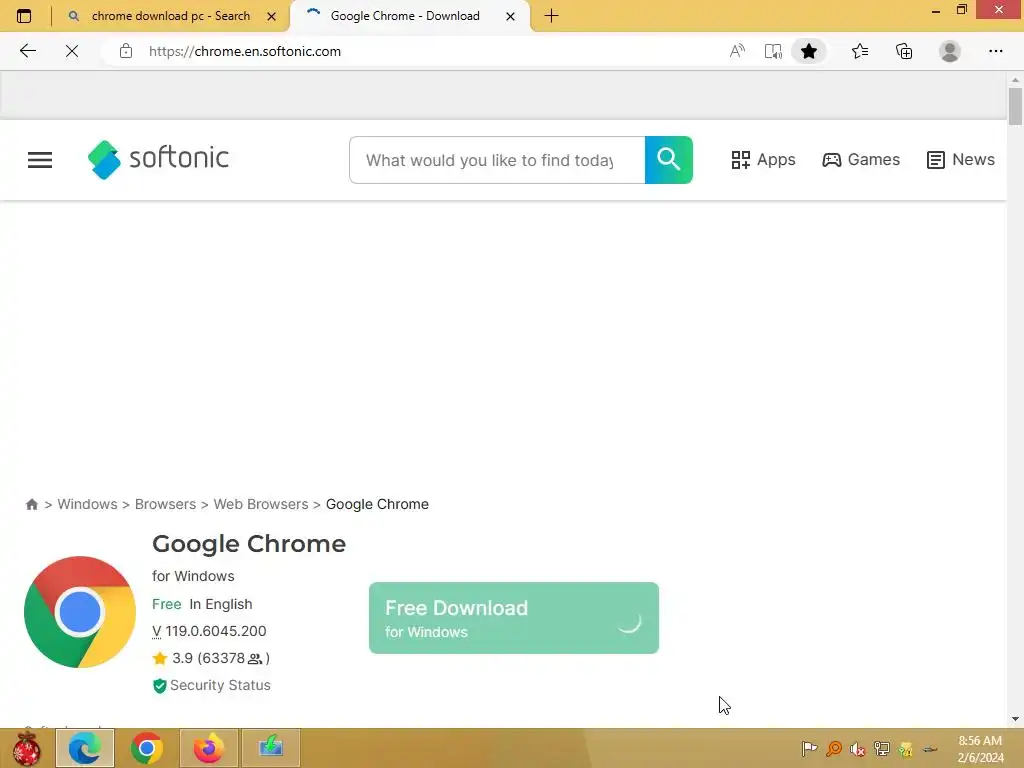Open Action Center flag tray icon
Image resolution: width=1024 pixels, height=768 pixels.
tap(809, 748)
